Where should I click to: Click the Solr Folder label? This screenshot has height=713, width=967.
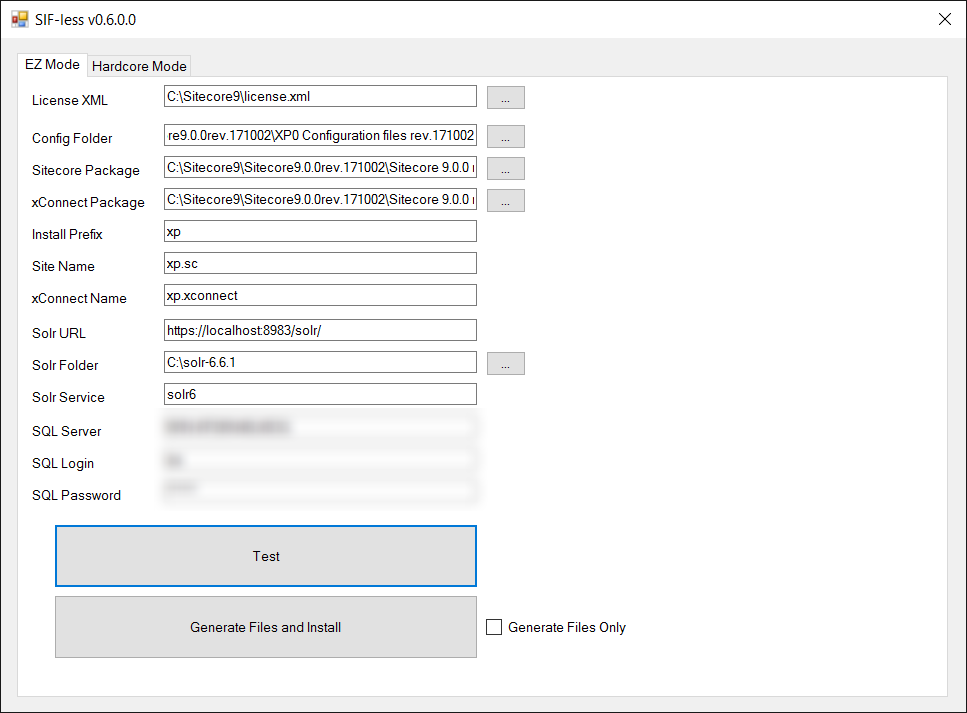tap(65, 365)
